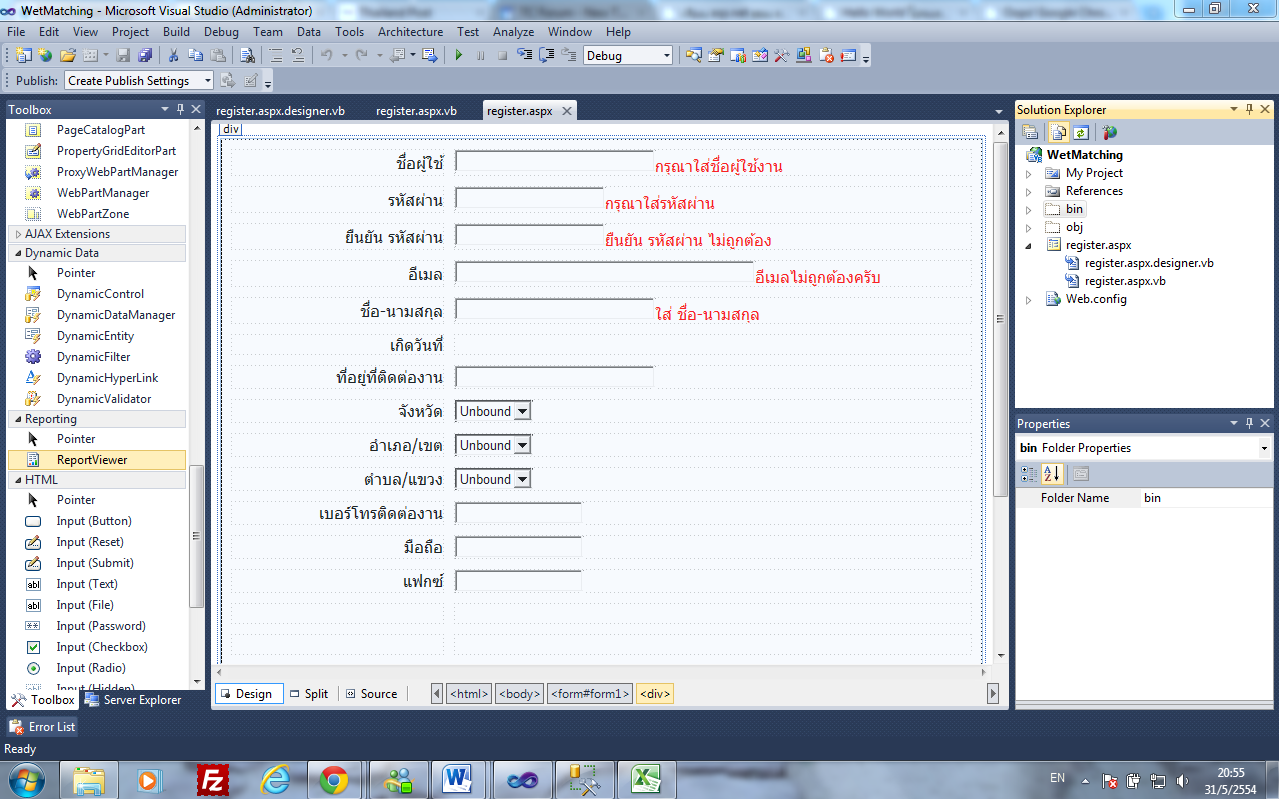1279x799 pixels.
Task: Select Input (Checkbox) HTML toolbox item
Action: pos(97,647)
